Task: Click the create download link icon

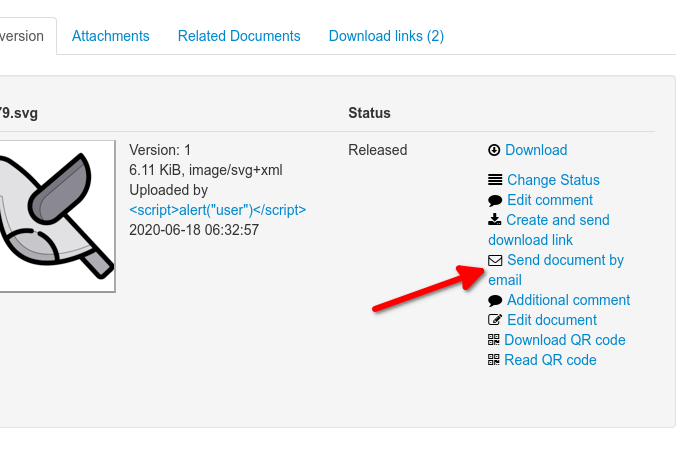Action: 494,220
